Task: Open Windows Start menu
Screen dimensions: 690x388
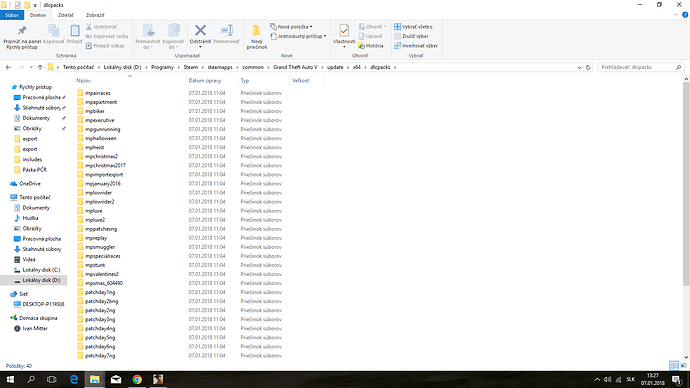Action: pos(10,379)
